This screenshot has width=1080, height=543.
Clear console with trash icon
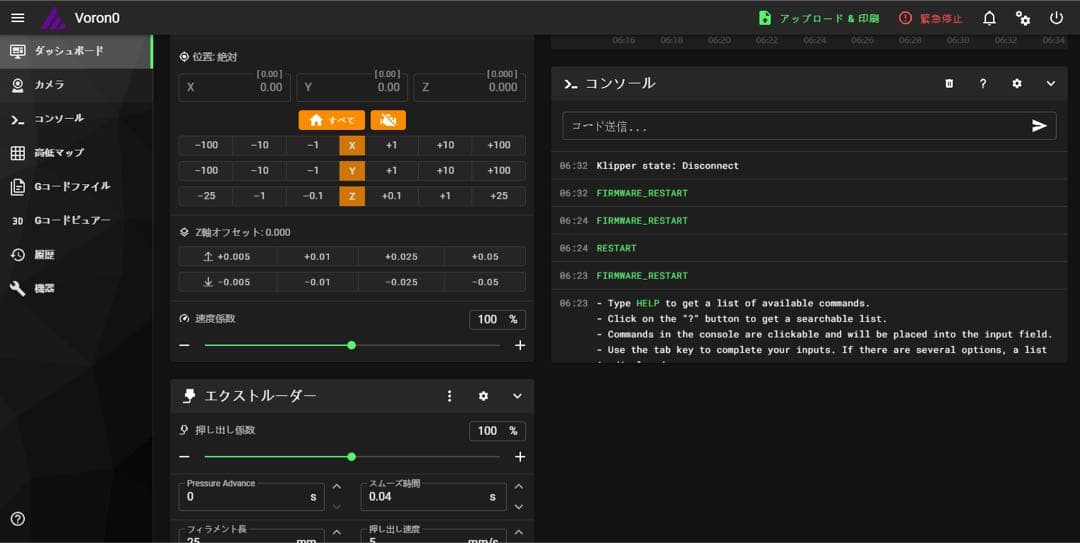(x=949, y=84)
